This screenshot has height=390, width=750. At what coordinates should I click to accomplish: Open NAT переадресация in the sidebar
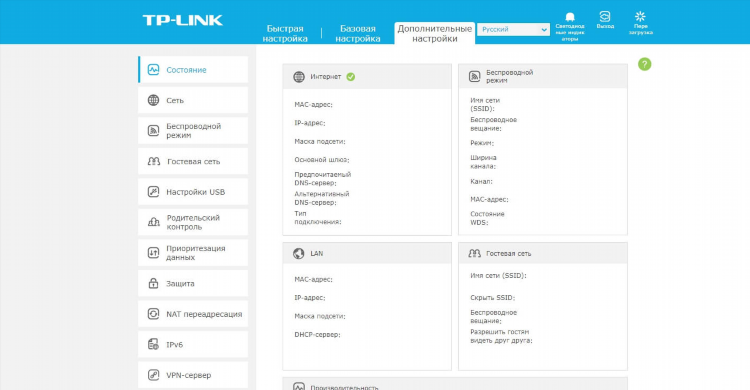pyautogui.click(x=193, y=314)
